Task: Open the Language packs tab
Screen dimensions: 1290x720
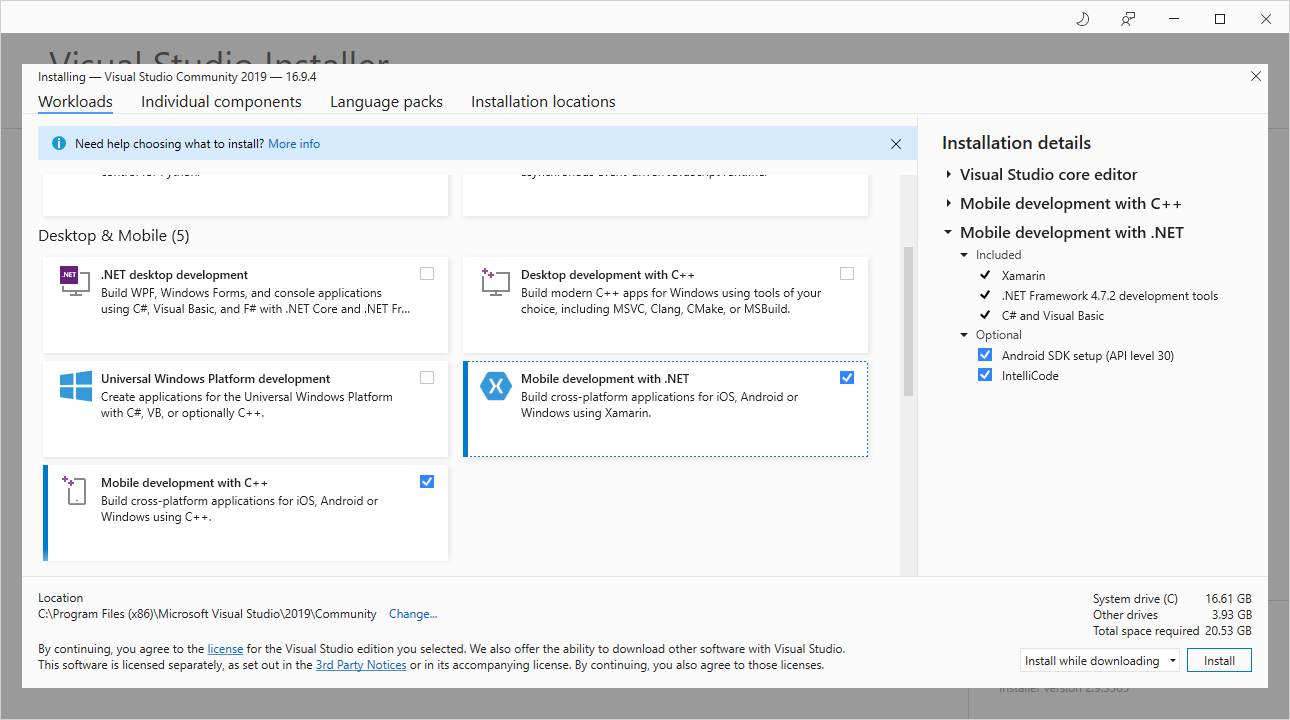Action: (386, 101)
